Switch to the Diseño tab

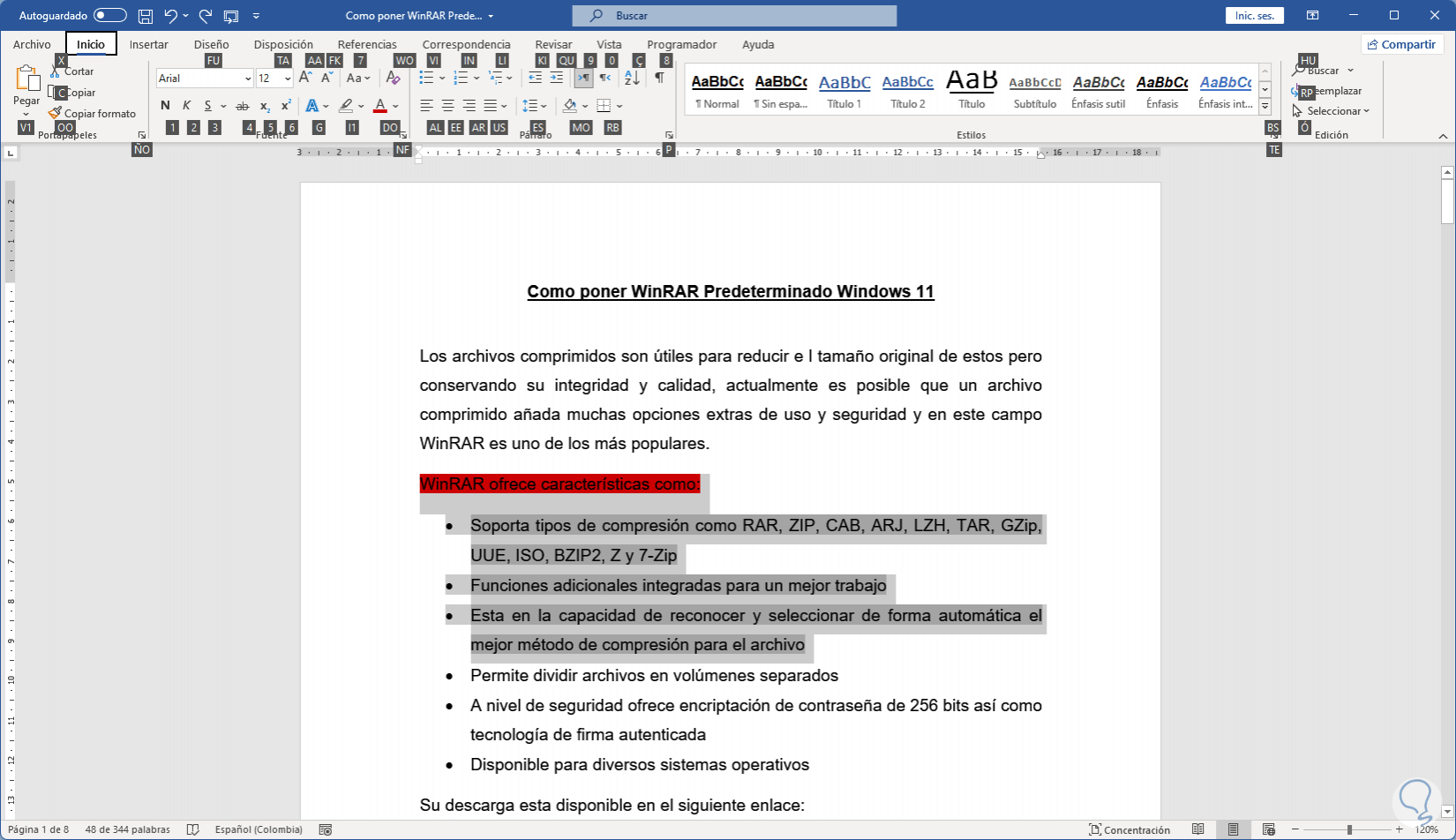(212, 44)
